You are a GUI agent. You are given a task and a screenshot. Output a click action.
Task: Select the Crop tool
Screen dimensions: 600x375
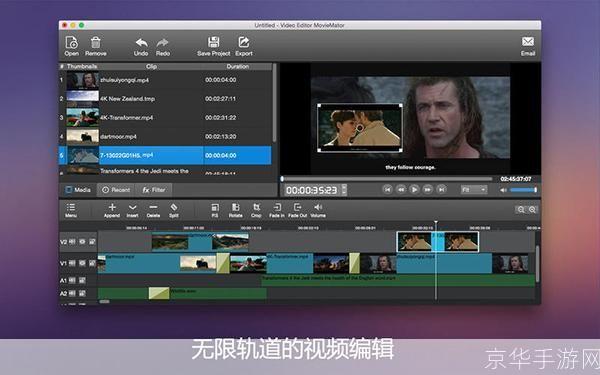pyautogui.click(x=256, y=210)
